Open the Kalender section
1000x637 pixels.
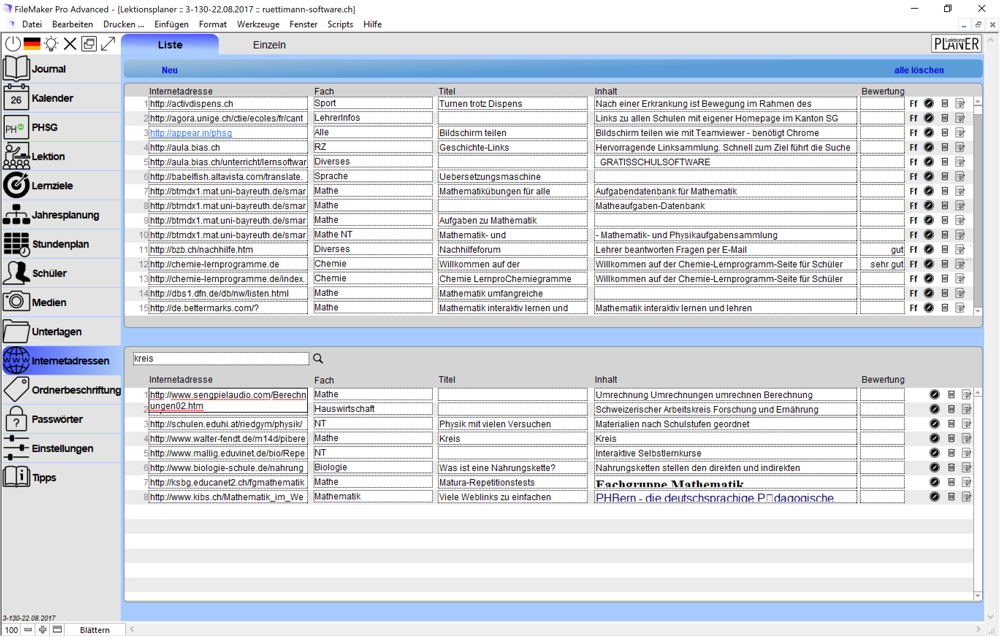click(61, 98)
